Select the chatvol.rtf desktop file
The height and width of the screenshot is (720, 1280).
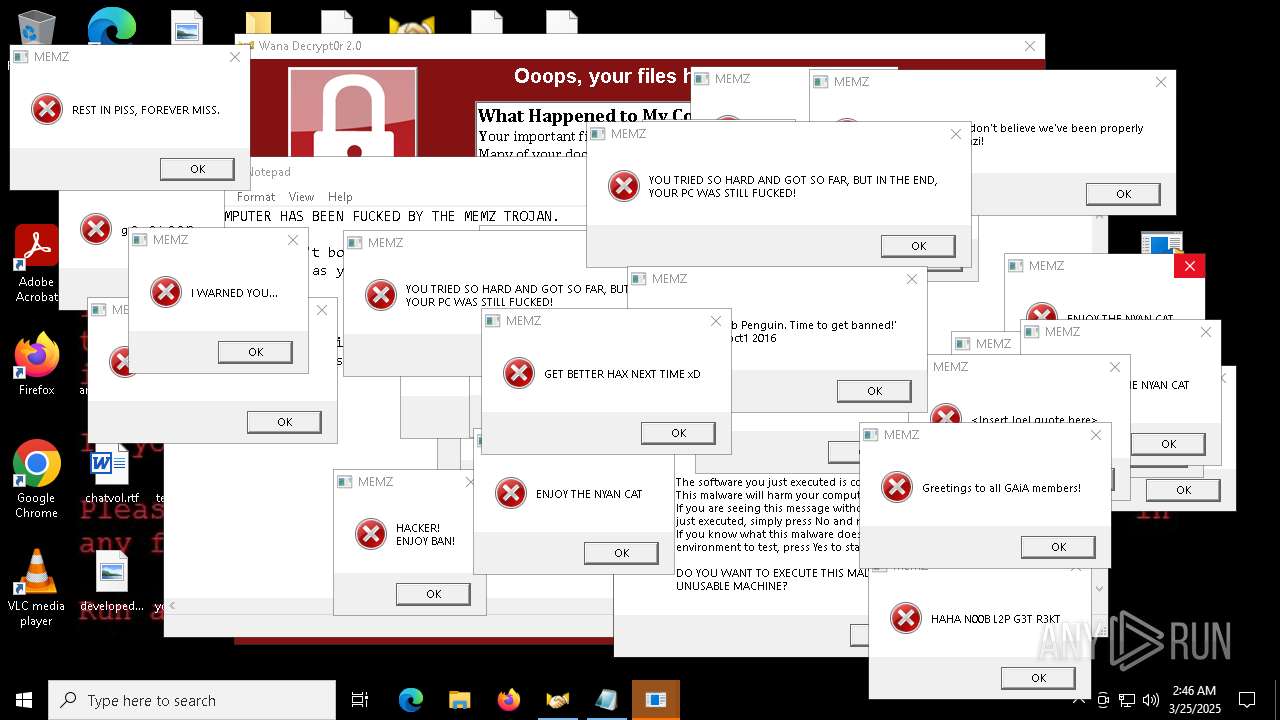[111, 475]
